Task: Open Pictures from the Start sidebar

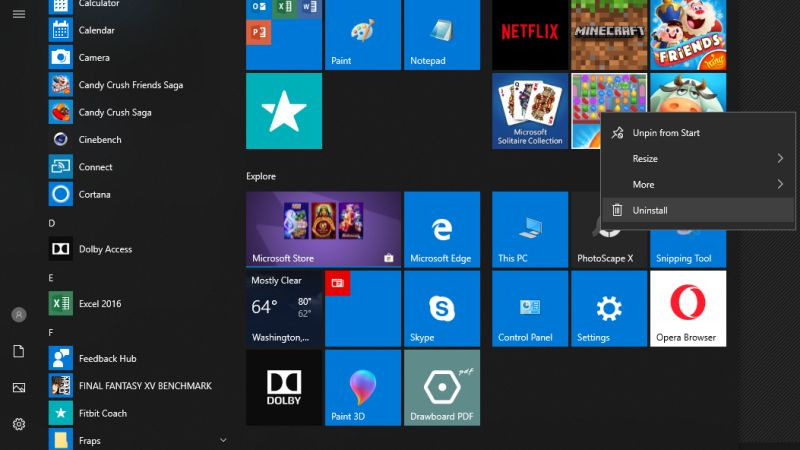Action: tap(19, 388)
